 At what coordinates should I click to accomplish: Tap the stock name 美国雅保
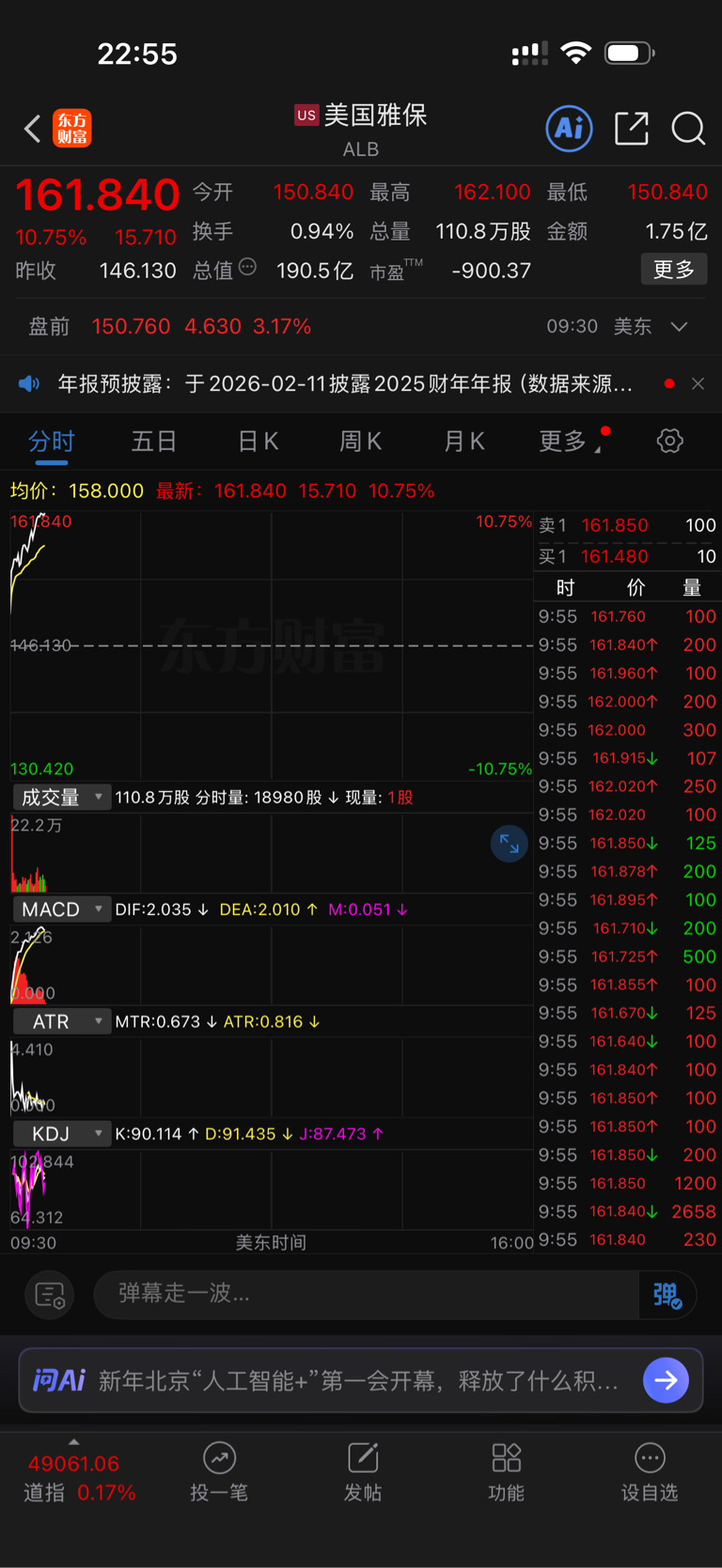pyautogui.click(x=375, y=115)
